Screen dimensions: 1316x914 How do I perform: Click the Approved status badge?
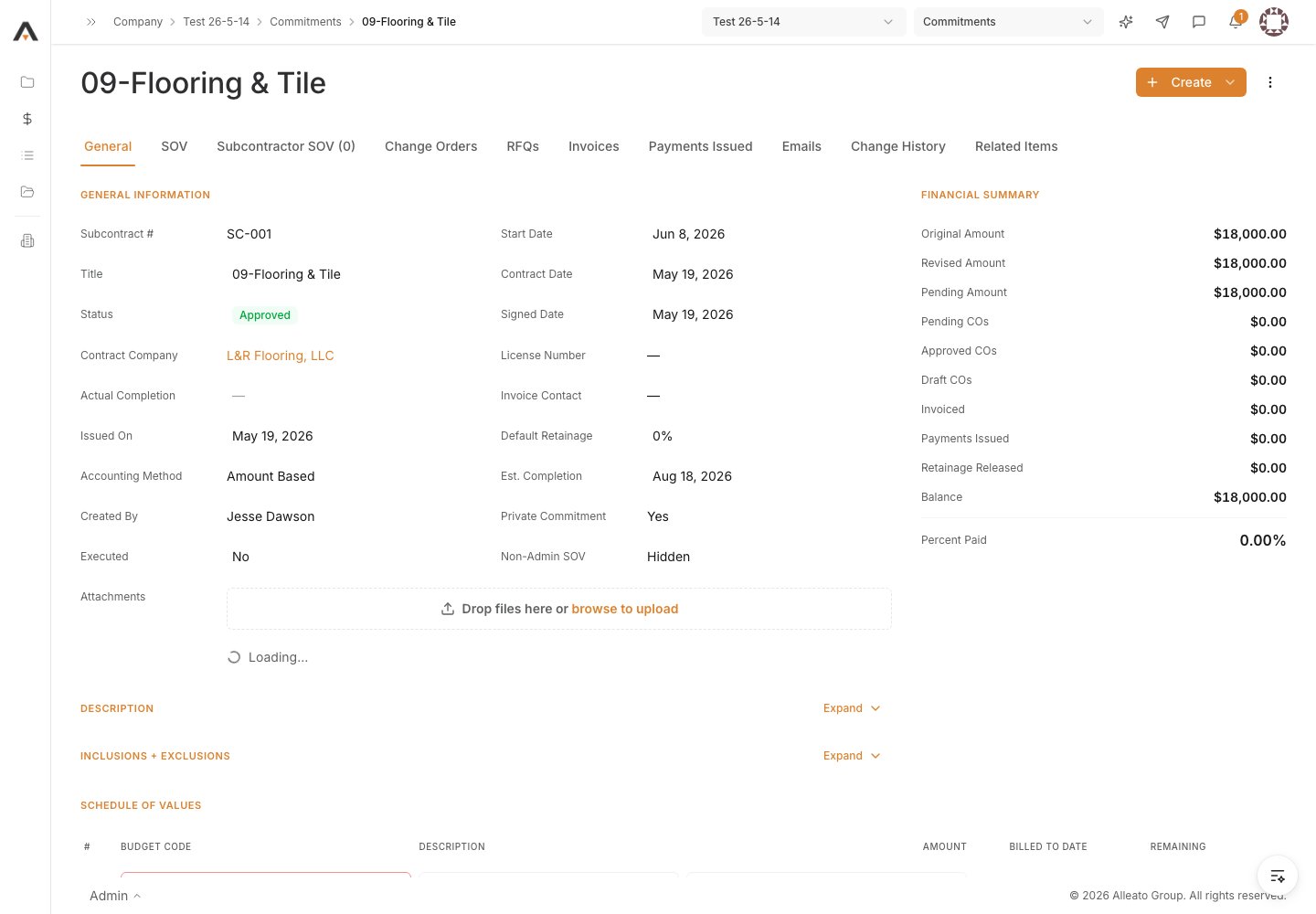265,315
